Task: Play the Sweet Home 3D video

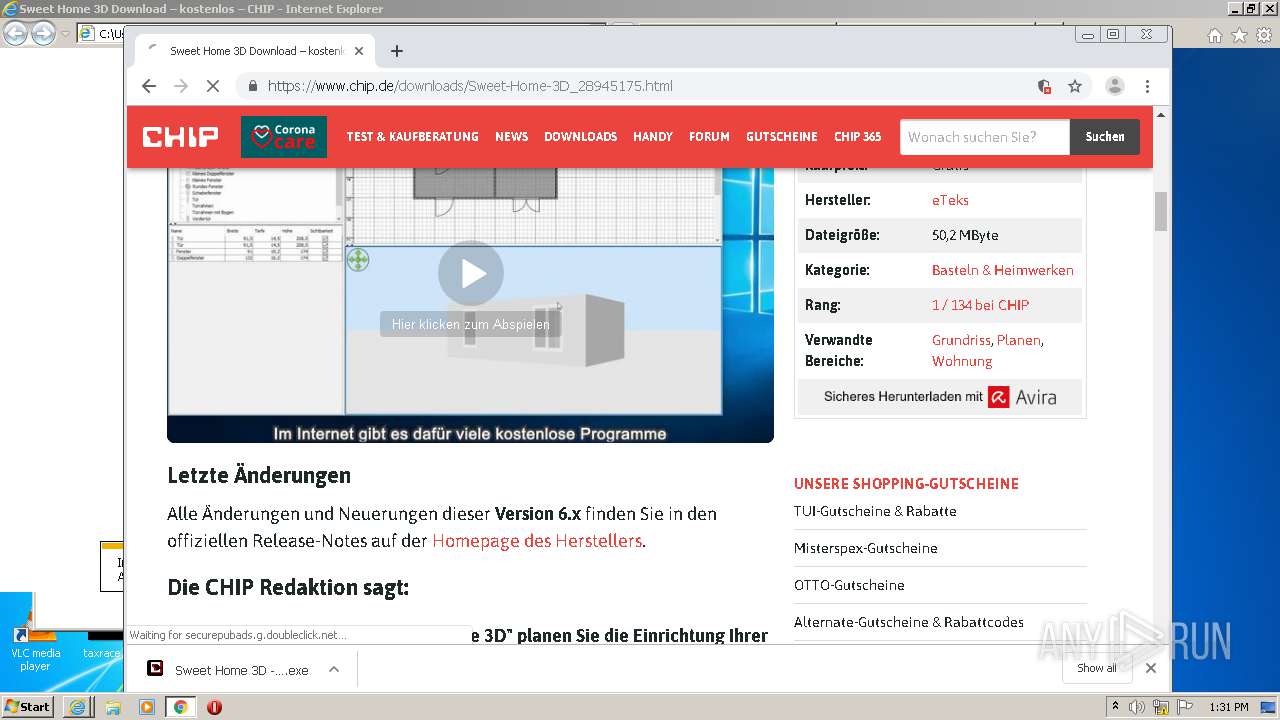Action: (471, 273)
